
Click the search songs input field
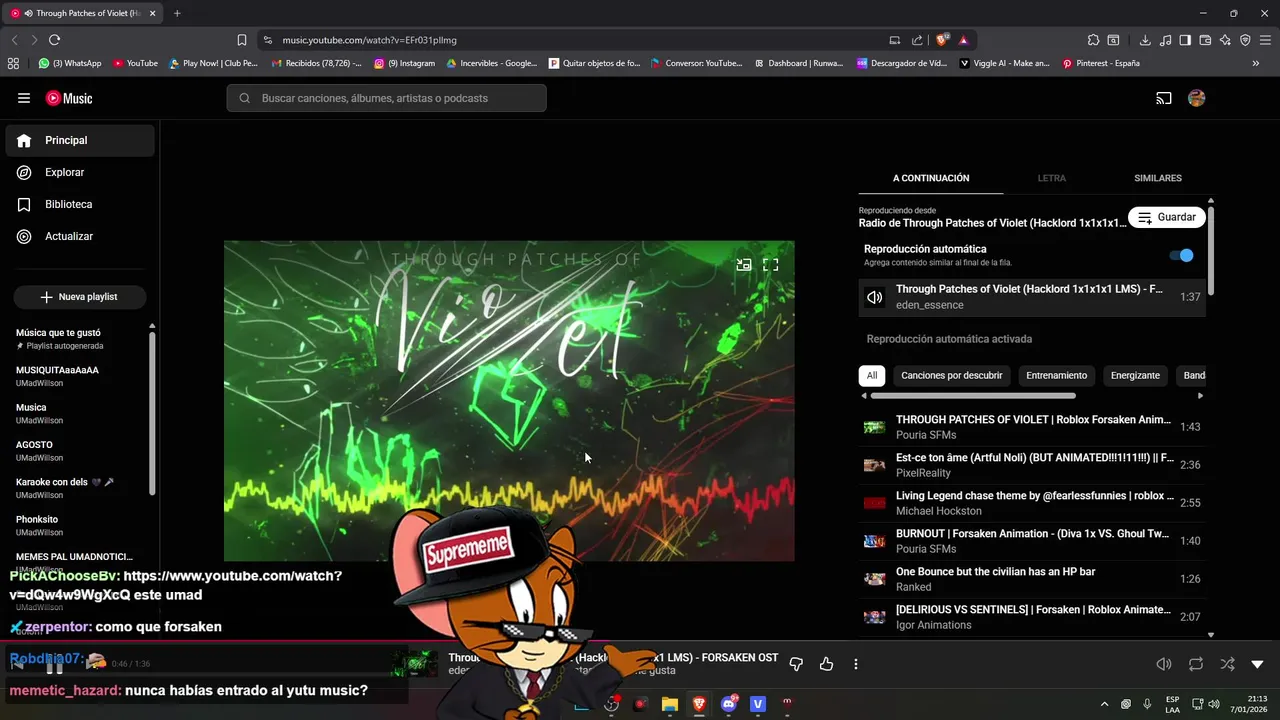point(386,98)
